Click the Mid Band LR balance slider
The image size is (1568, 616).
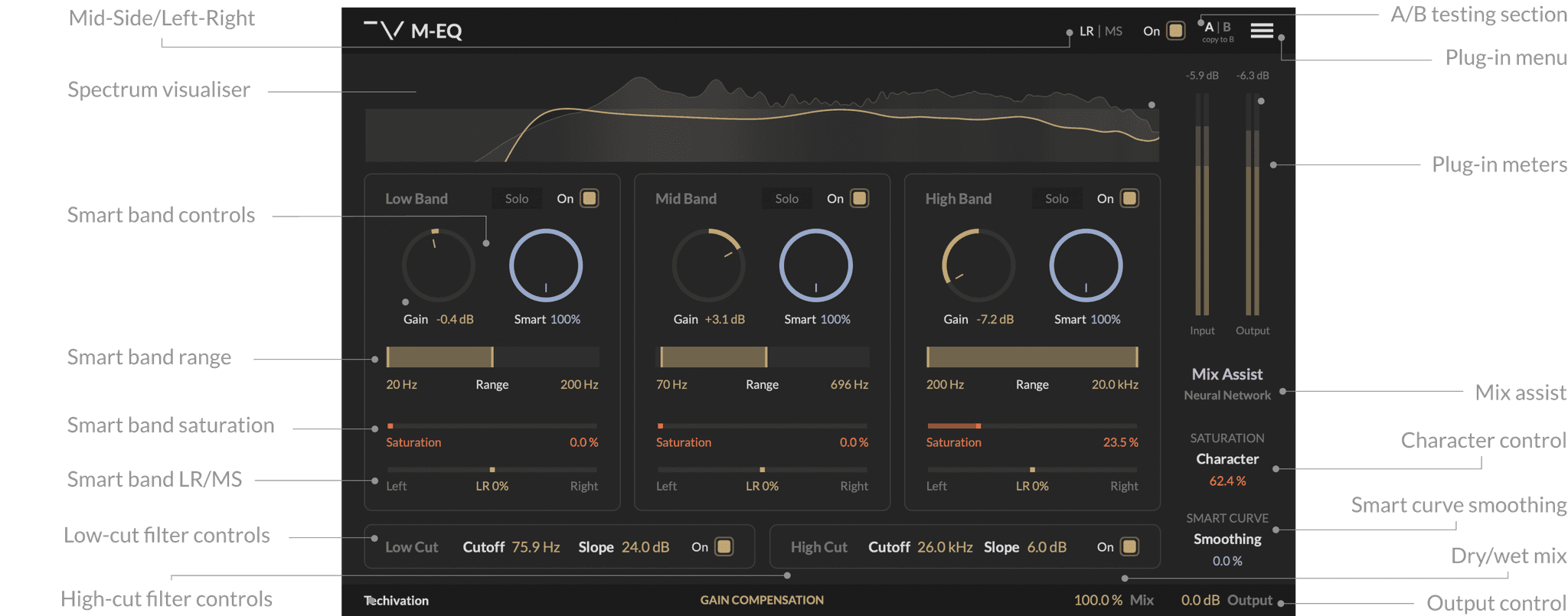[763, 469]
